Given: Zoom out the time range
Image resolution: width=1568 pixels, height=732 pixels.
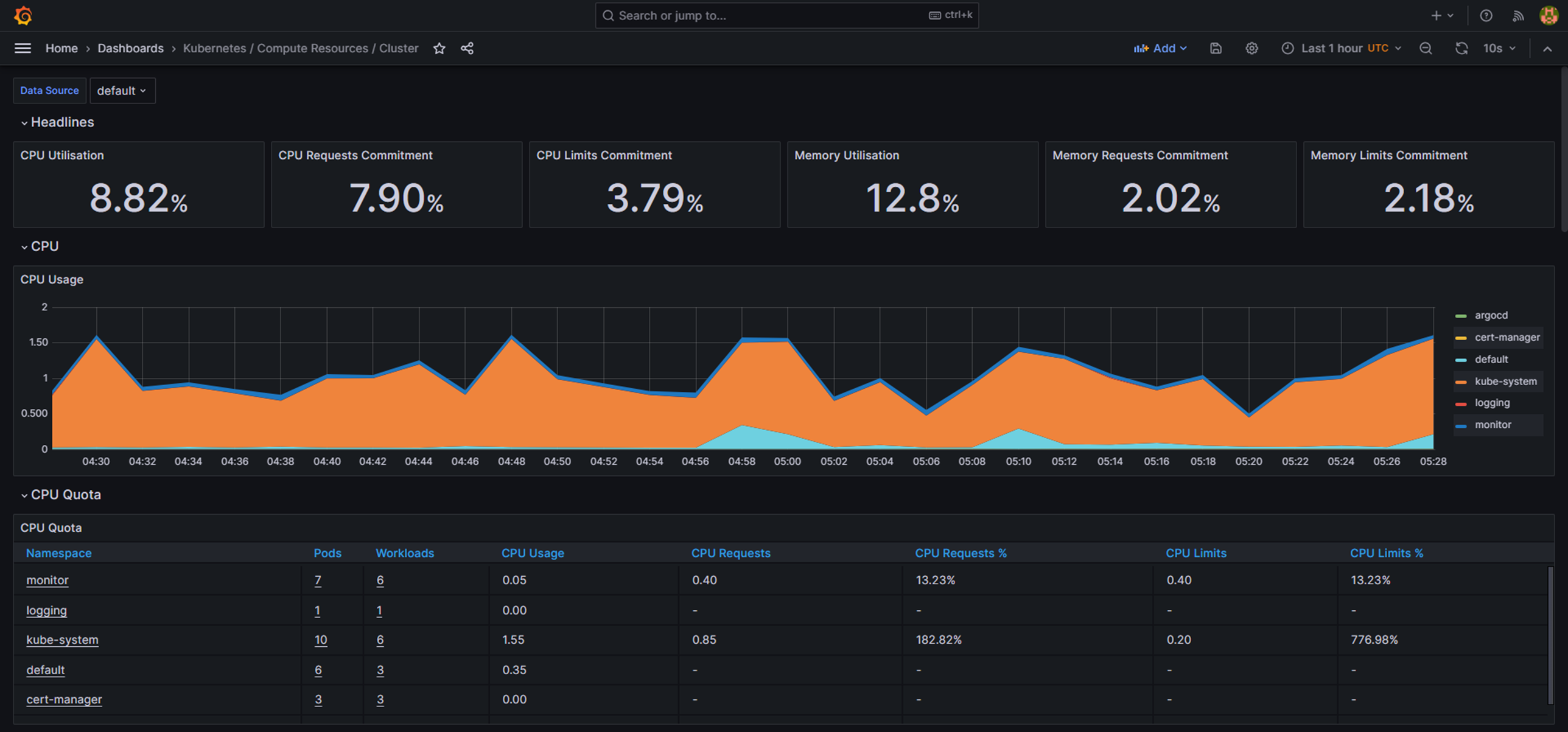Looking at the screenshot, I should (1425, 48).
